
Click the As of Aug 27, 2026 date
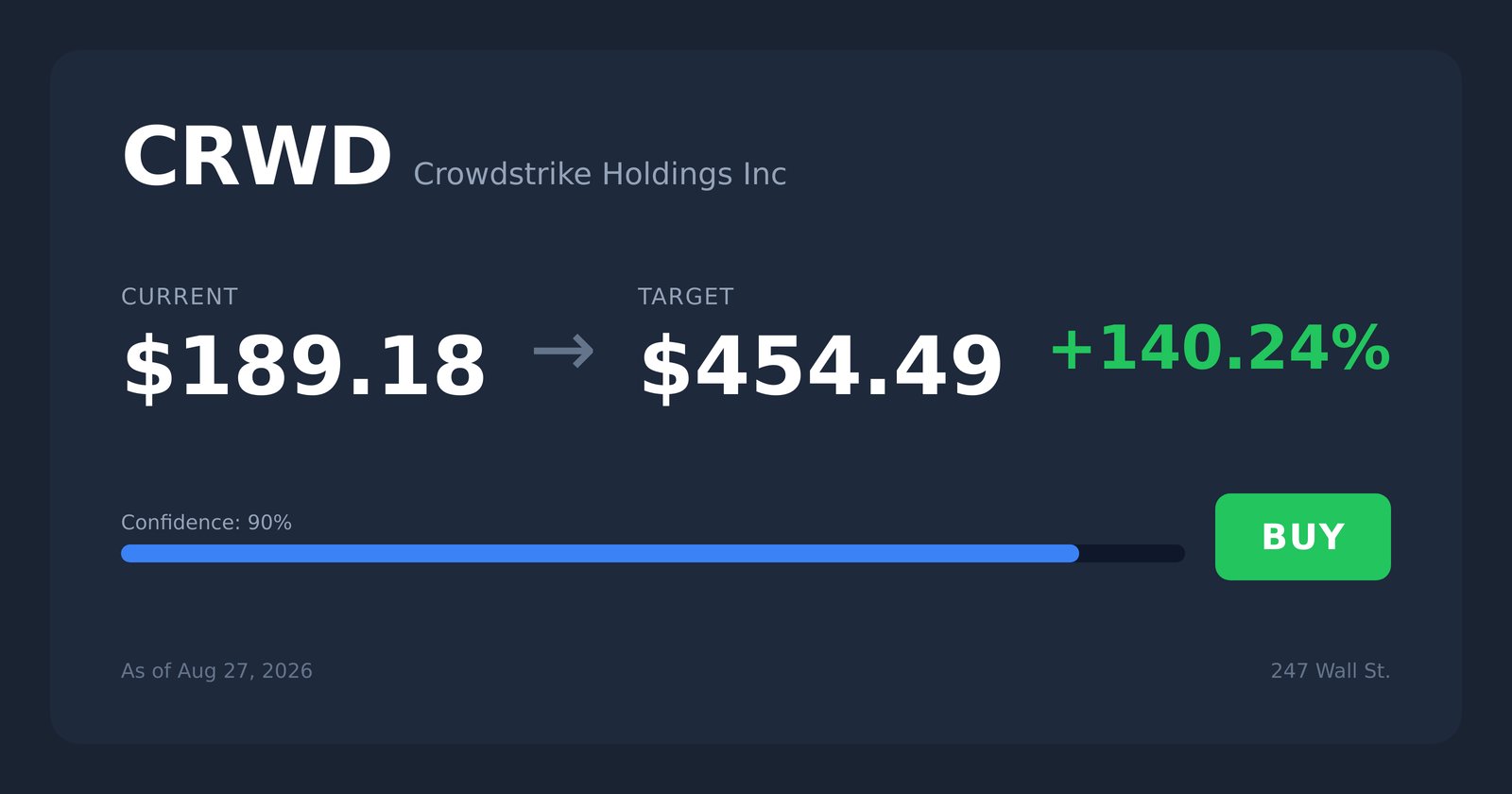click(216, 671)
